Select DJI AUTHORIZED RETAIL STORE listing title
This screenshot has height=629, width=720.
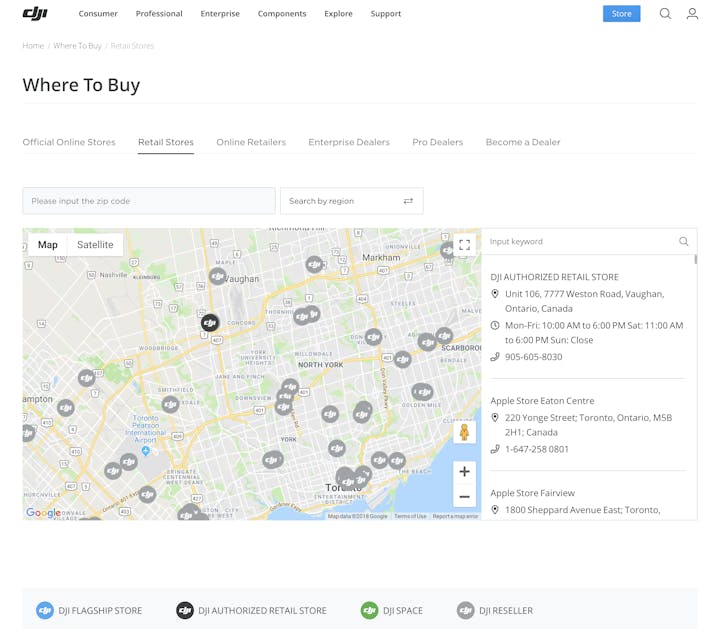pos(554,277)
